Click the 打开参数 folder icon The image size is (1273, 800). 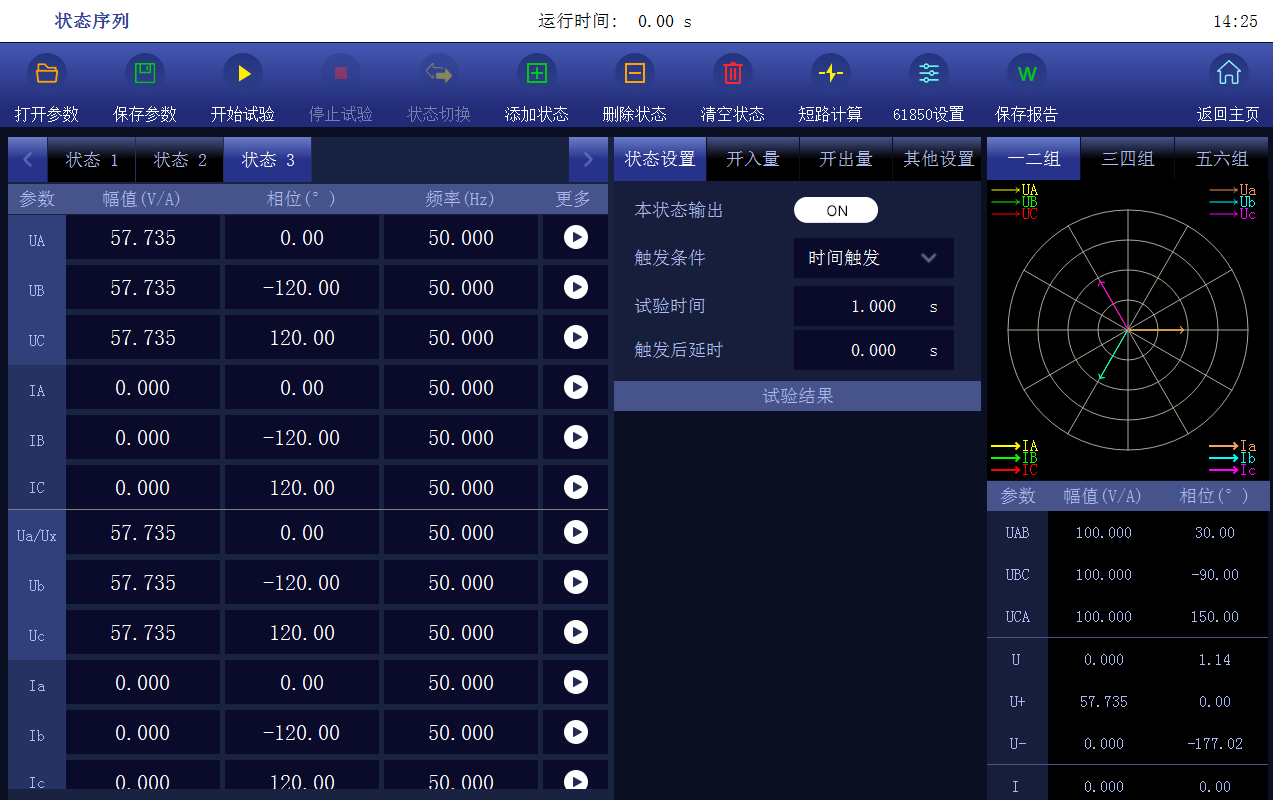pos(46,73)
